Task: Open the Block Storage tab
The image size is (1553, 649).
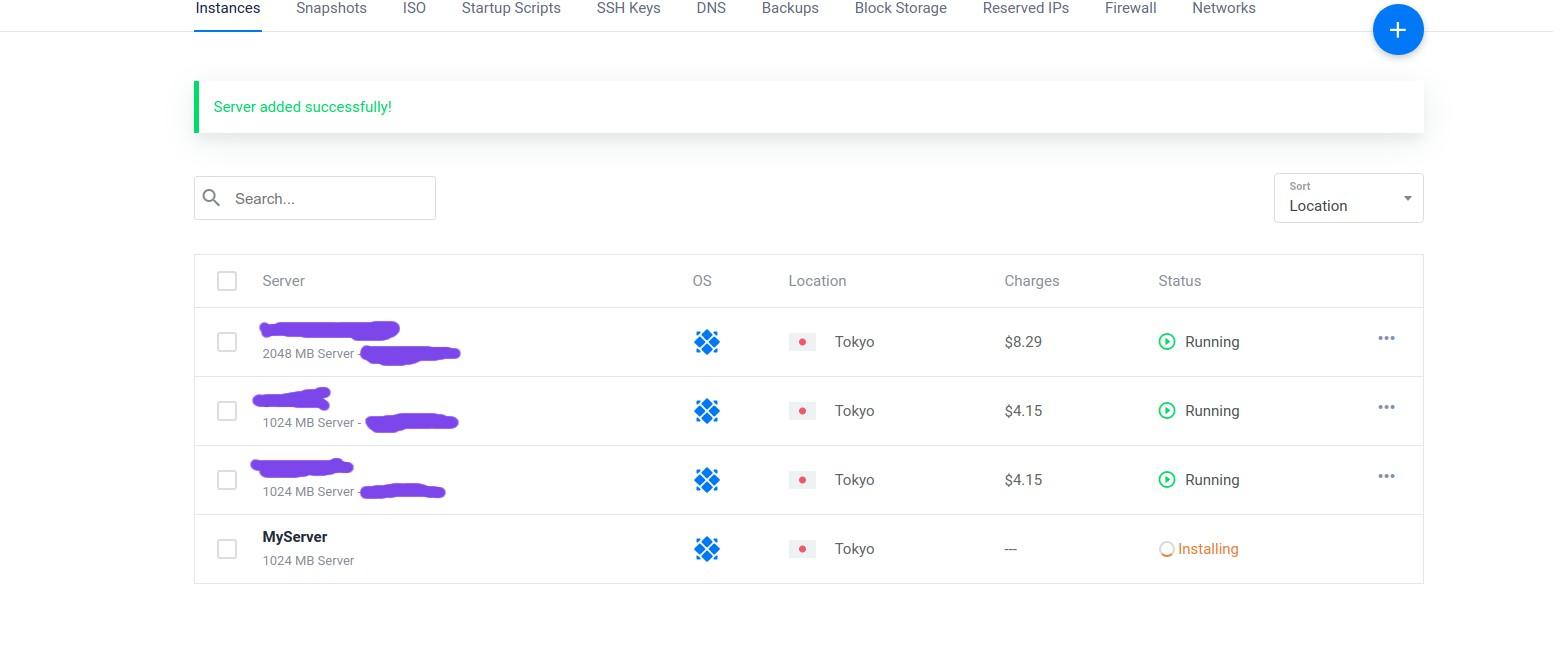Action: tap(900, 9)
